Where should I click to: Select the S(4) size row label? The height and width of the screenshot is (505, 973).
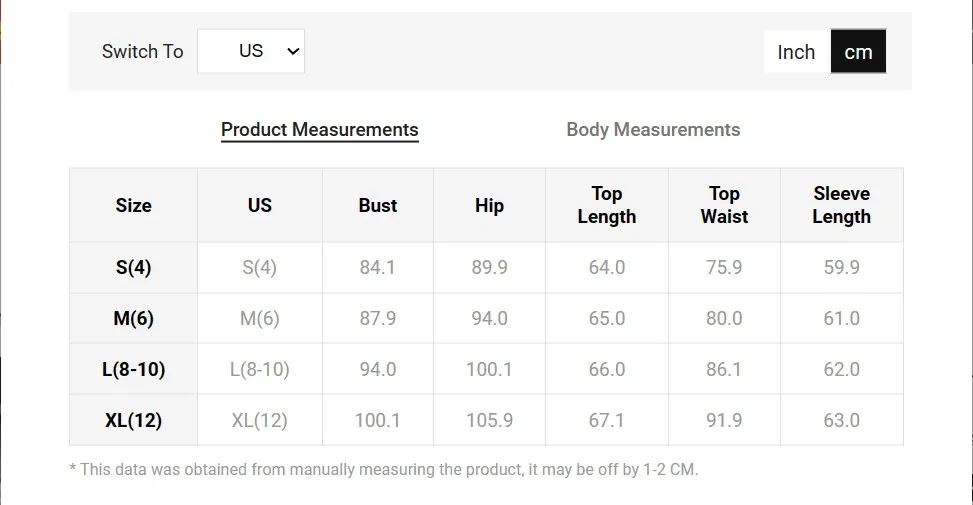(x=133, y=267)
